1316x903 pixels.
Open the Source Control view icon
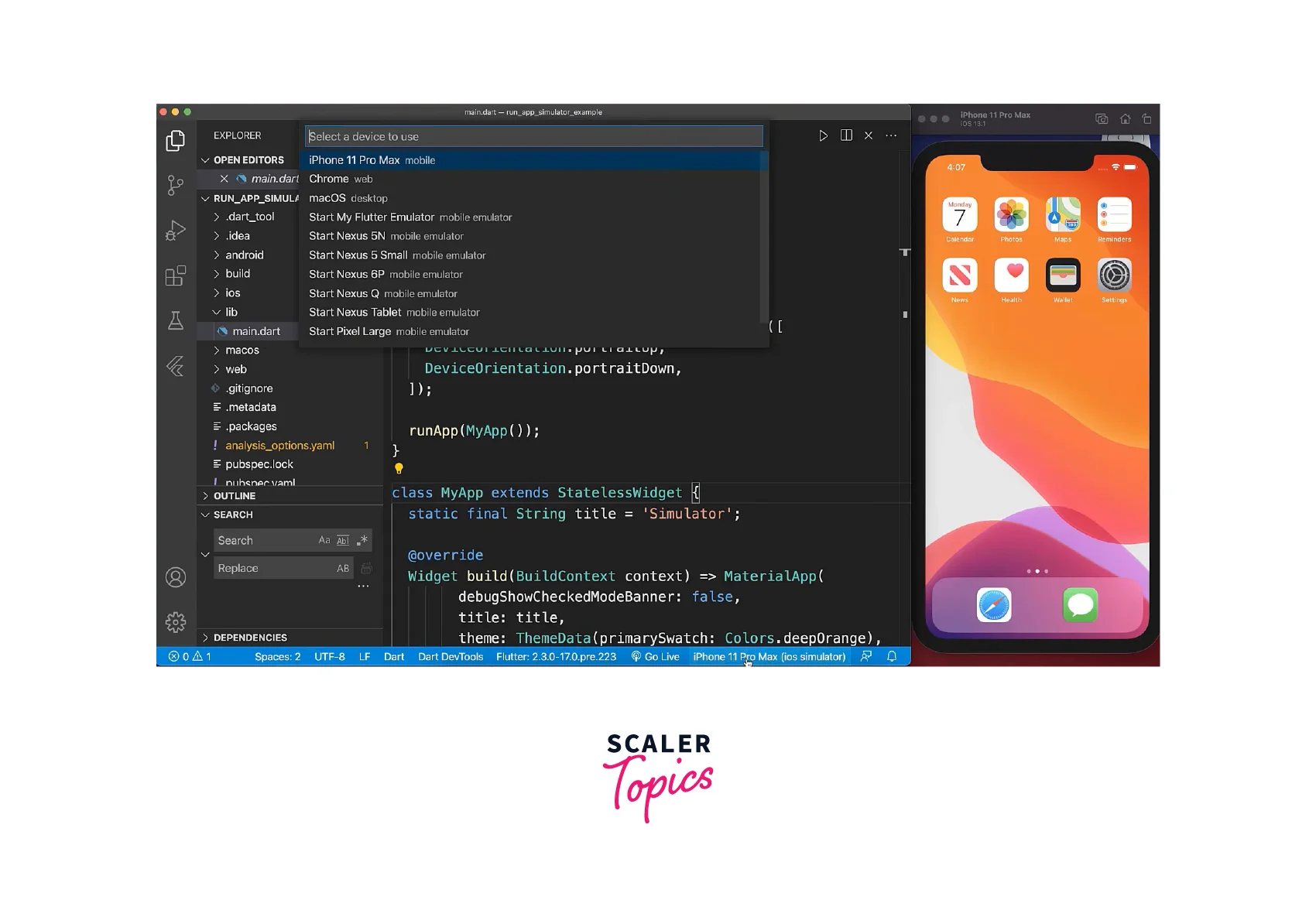click(x=176, y=186)
